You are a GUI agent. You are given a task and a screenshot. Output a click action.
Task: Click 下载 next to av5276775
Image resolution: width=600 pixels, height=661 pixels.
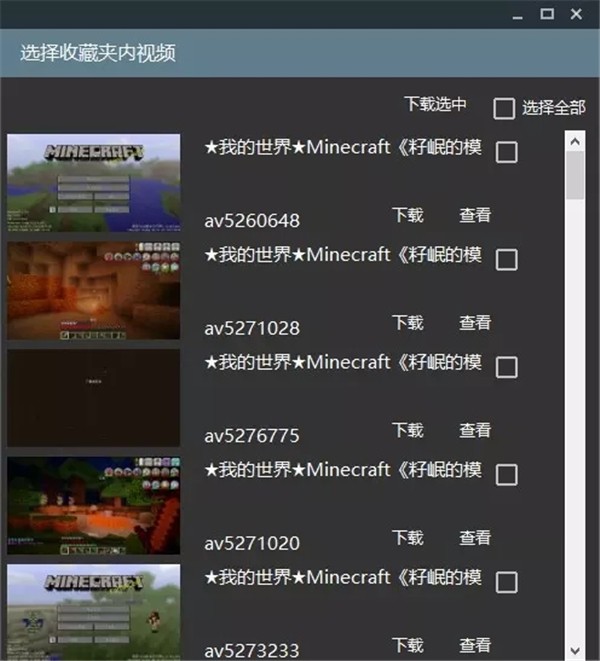pos(408,430)
